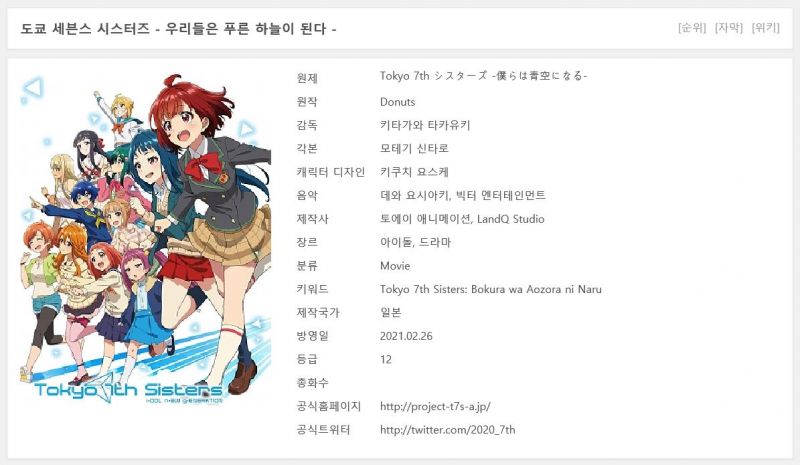Click the Movie classification value
This screenshot has height=465, width=800.
[x=395, y=266]
